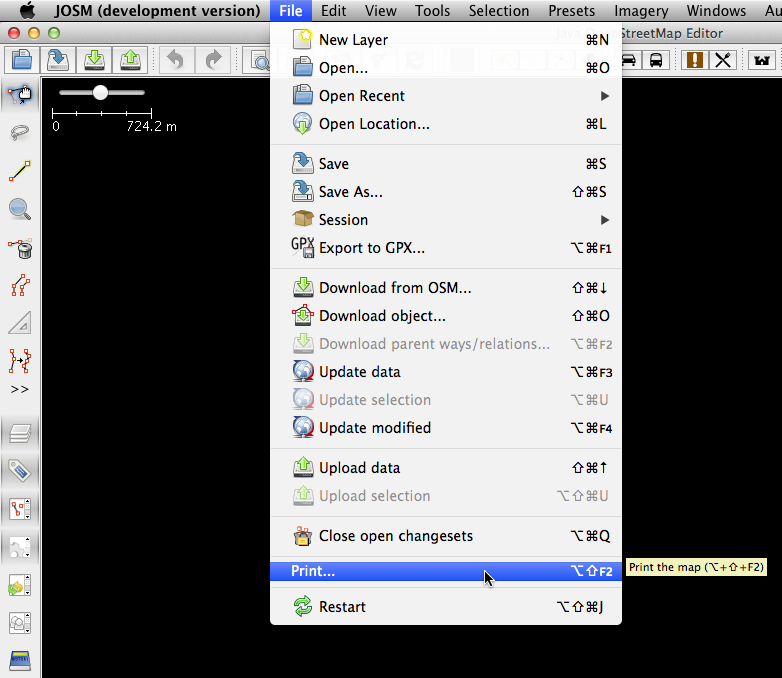The height and width of the screenshot is (678, 782).
Task: Click the undo arrow in toolbar
Action: pos(175,60)
